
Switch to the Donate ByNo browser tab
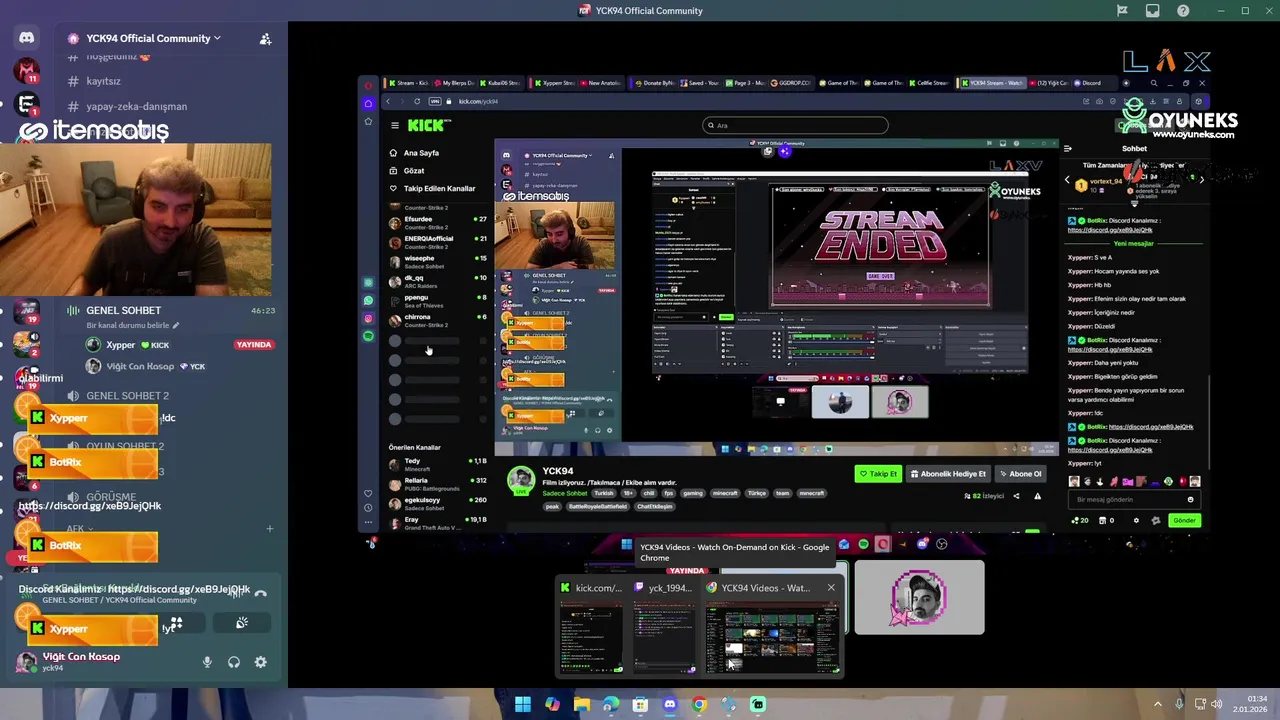(657, 83)
